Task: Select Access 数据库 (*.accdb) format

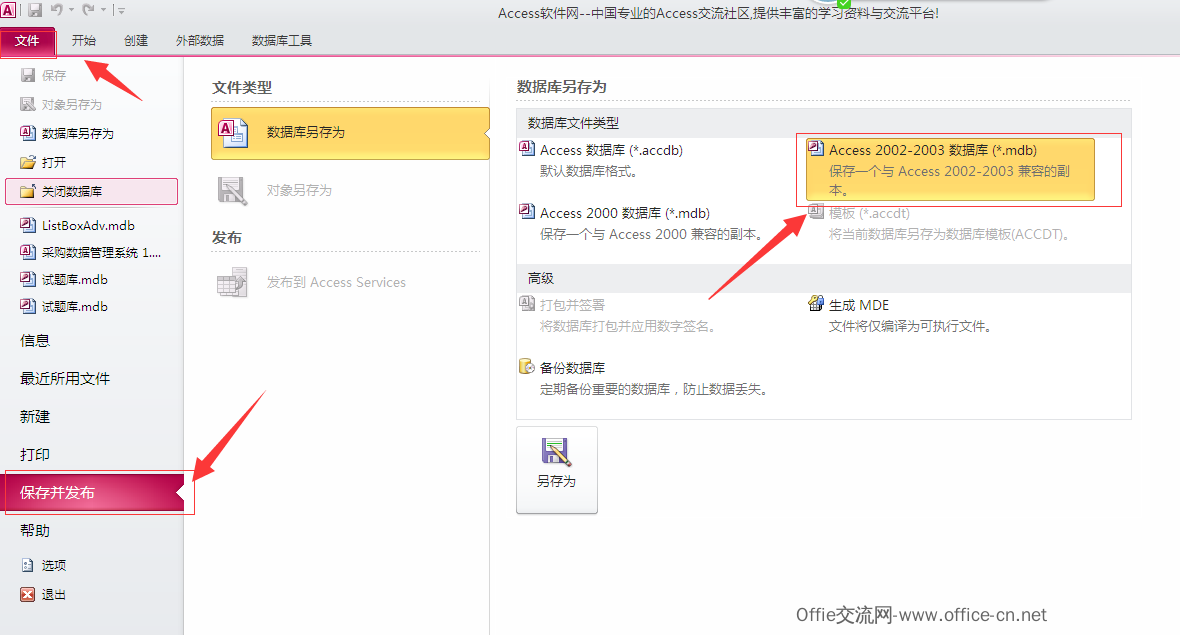Action: coord(611,150)
